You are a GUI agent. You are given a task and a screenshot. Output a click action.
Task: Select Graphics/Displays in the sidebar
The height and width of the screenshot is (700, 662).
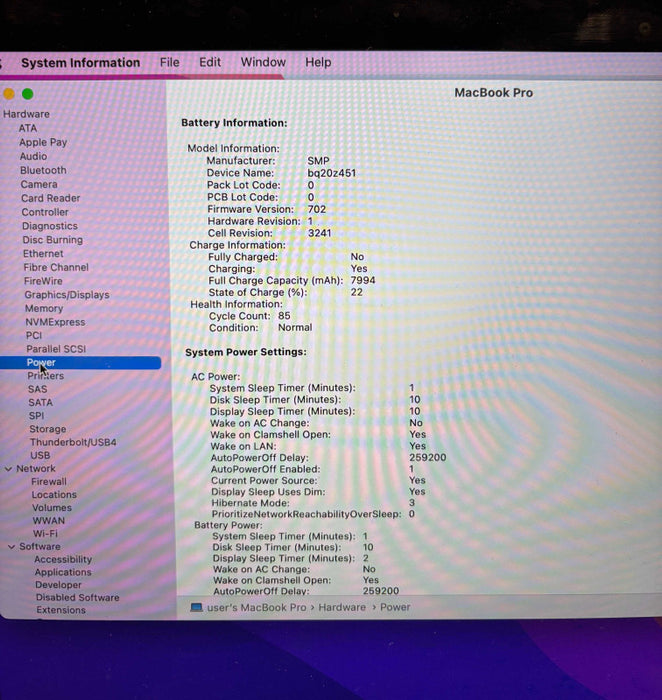[x=67, y=295]
